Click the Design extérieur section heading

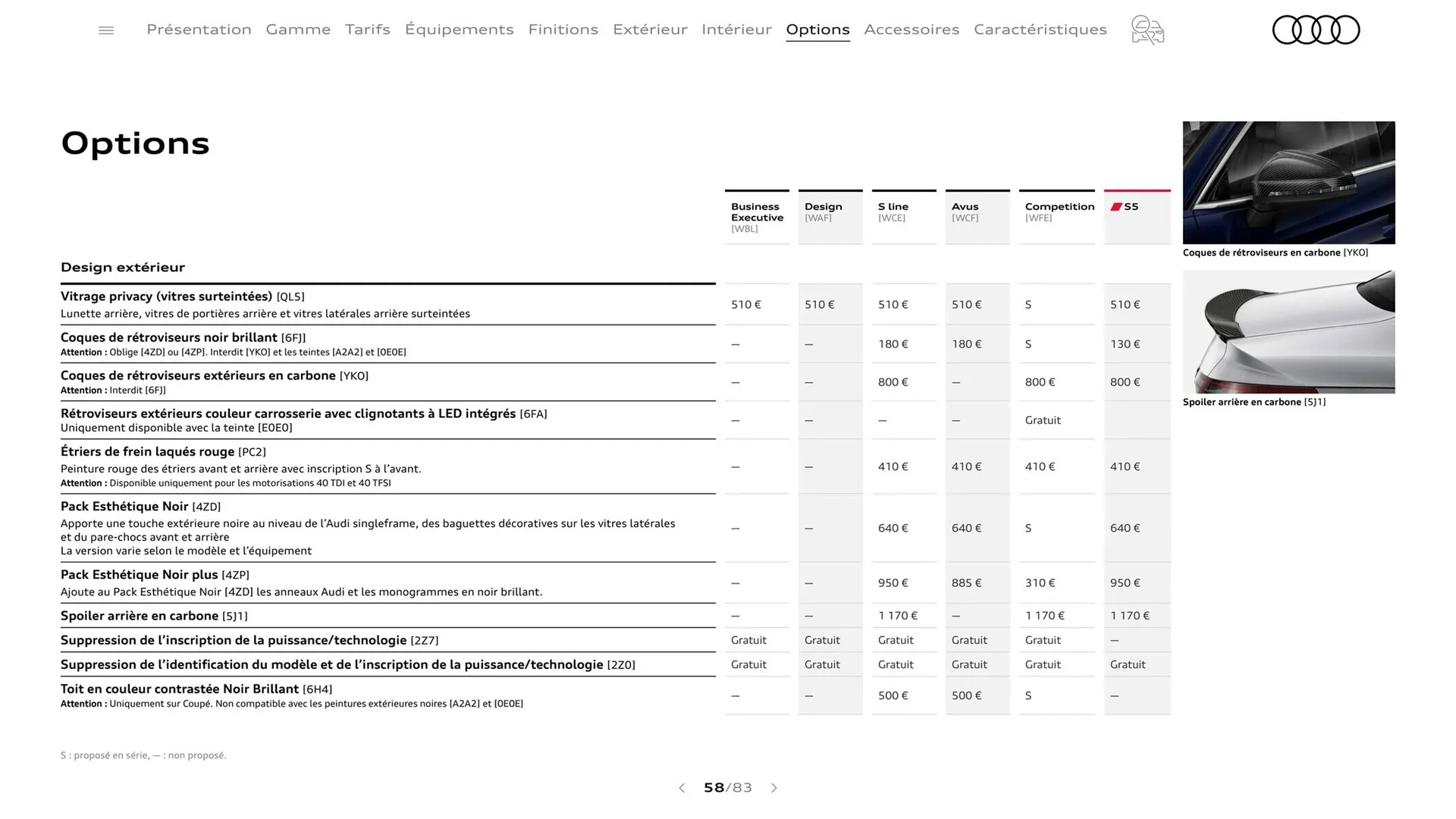(123, 267)
